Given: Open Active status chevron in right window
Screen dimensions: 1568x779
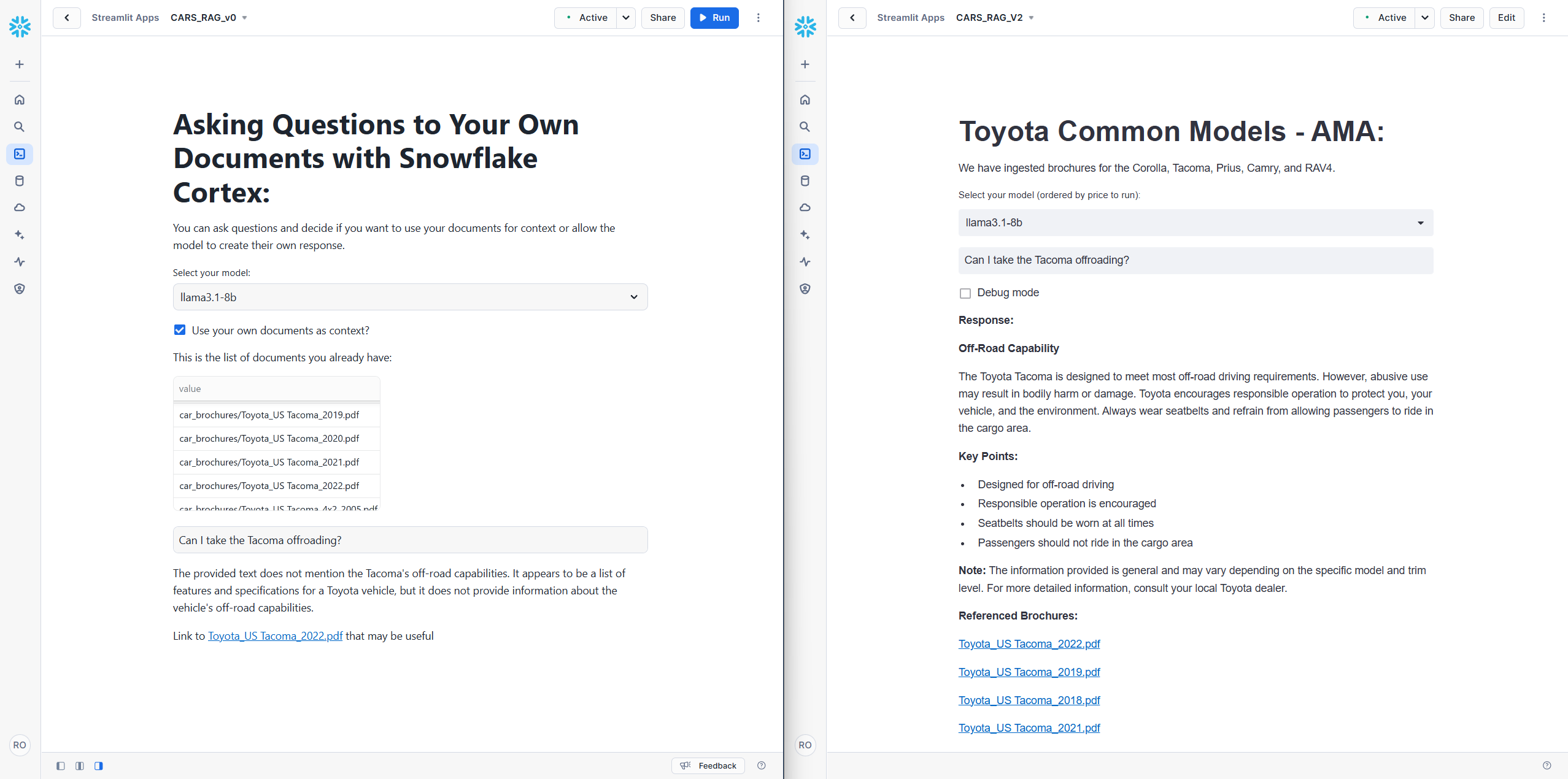Looking at the screenshot, I should [1425, 18].
